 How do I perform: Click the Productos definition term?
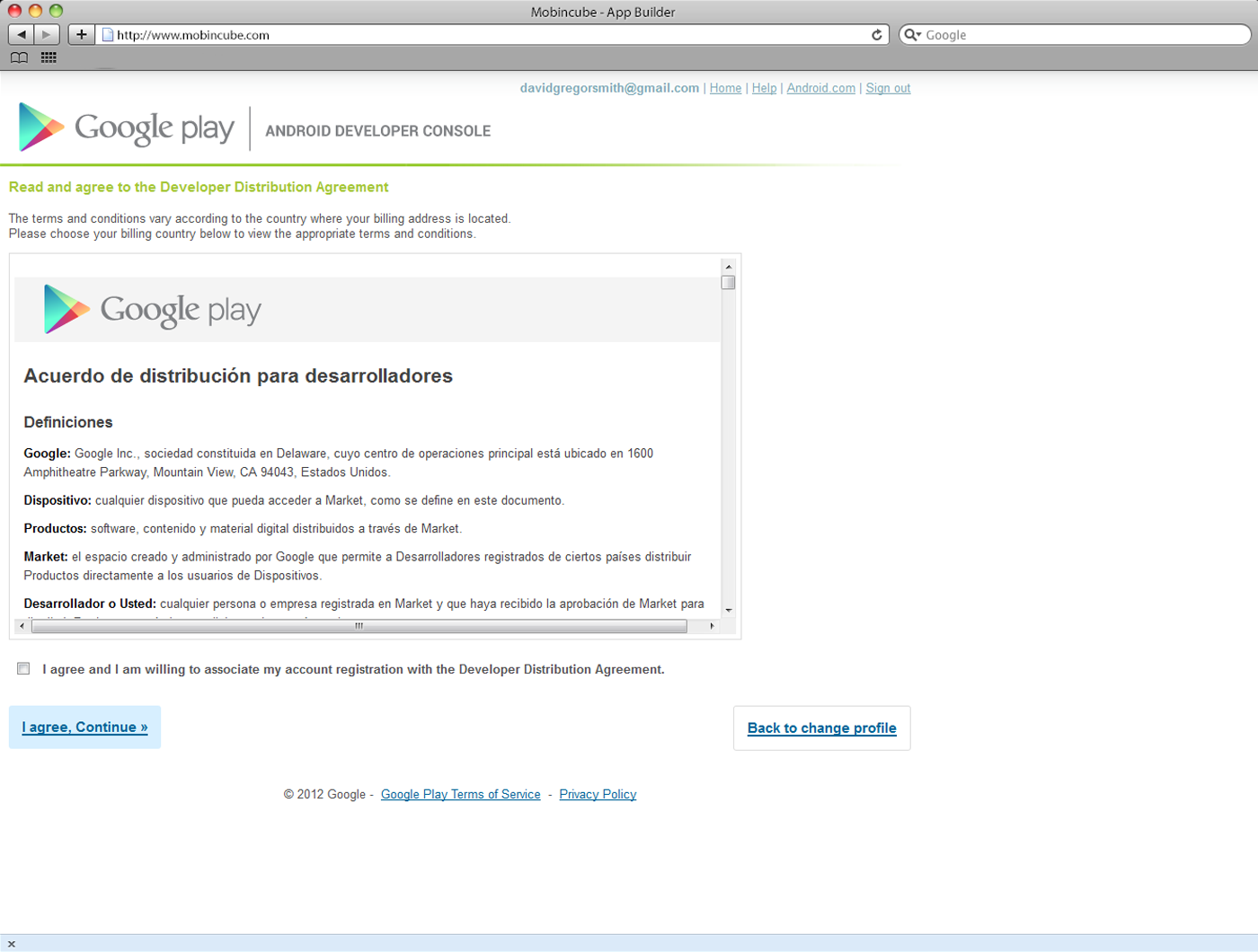(x=55, y=528)
